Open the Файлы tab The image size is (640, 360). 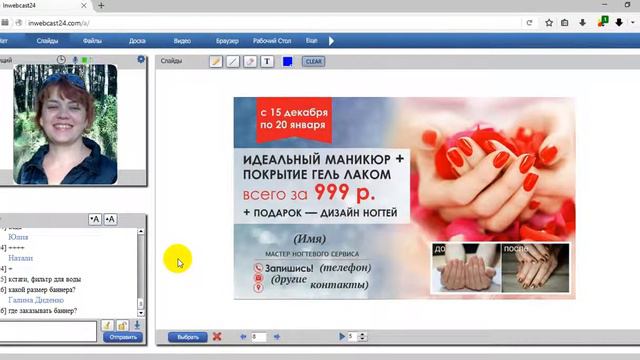point(92,41)
